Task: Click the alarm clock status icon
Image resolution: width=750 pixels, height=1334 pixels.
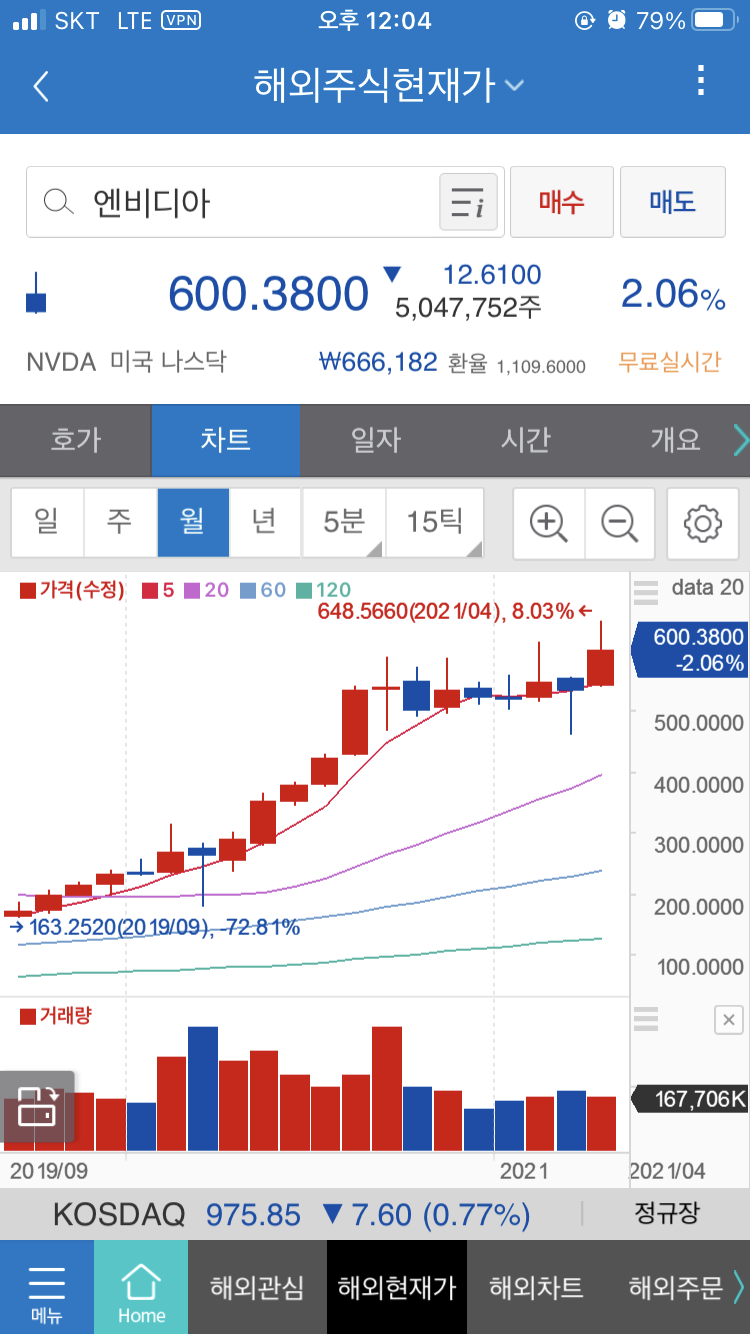Action: tap(617, 20)
